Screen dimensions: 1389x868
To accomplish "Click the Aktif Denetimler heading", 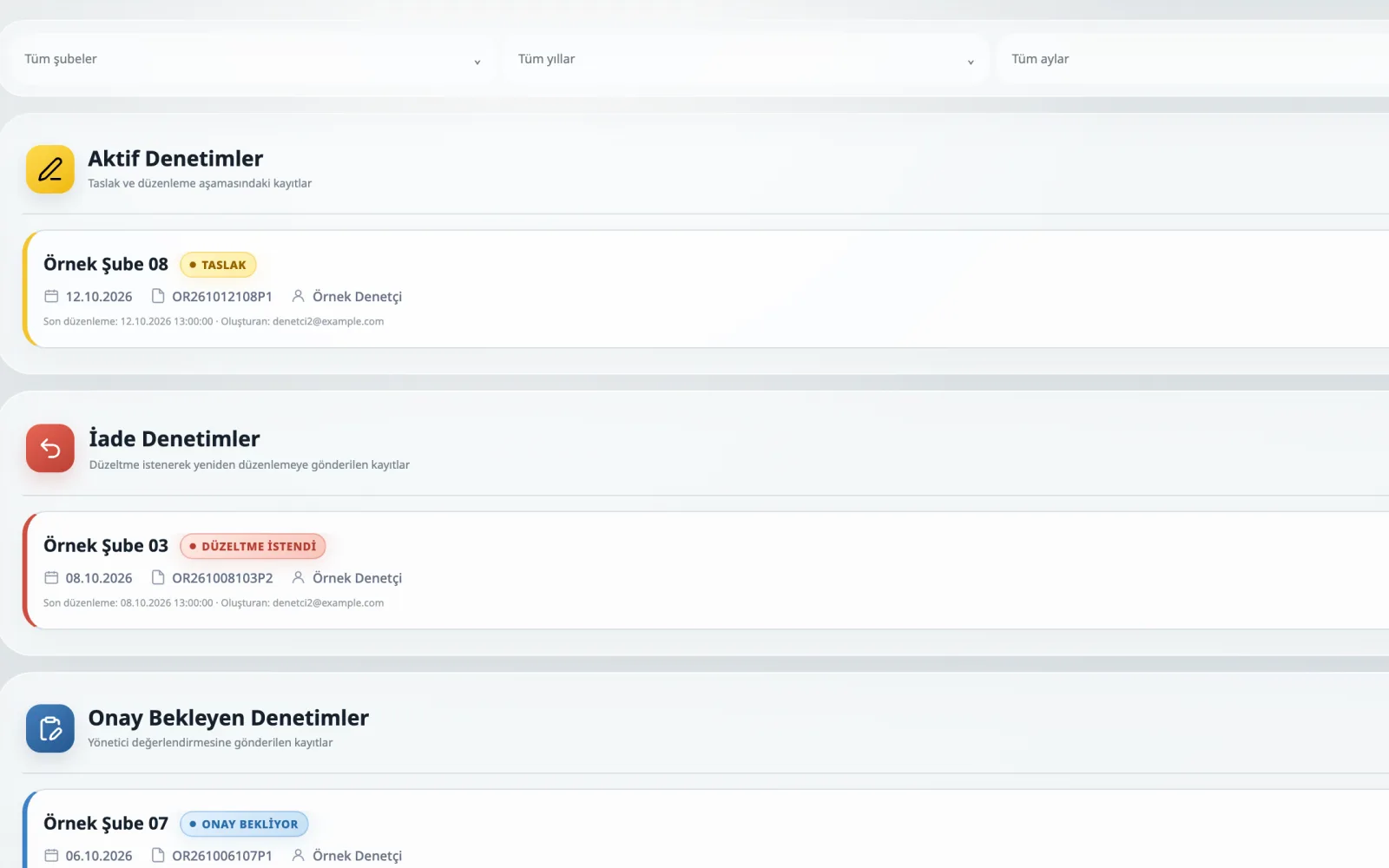I will pos(175,159).
